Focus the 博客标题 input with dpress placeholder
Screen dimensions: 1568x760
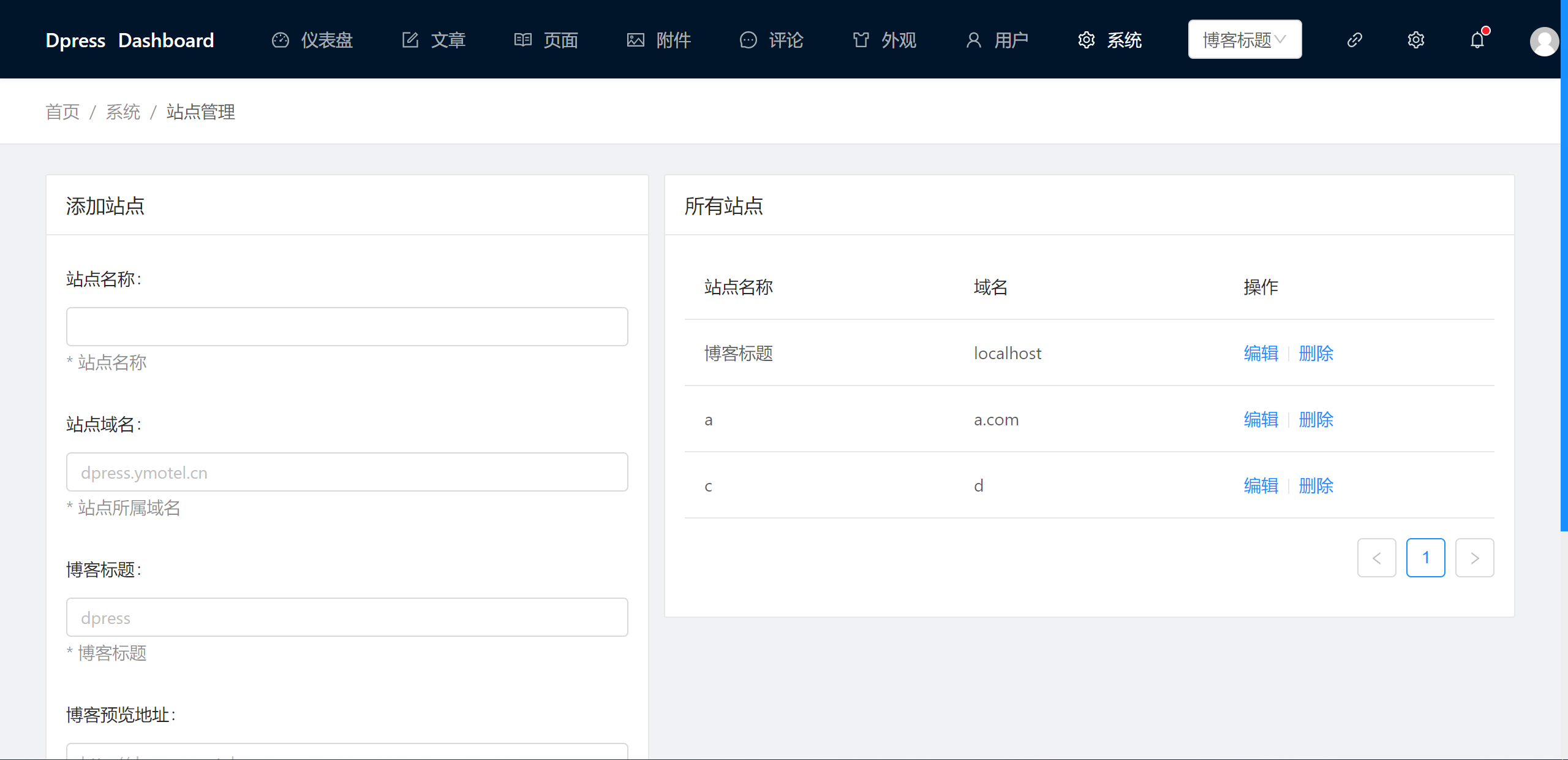pos(347,617)
